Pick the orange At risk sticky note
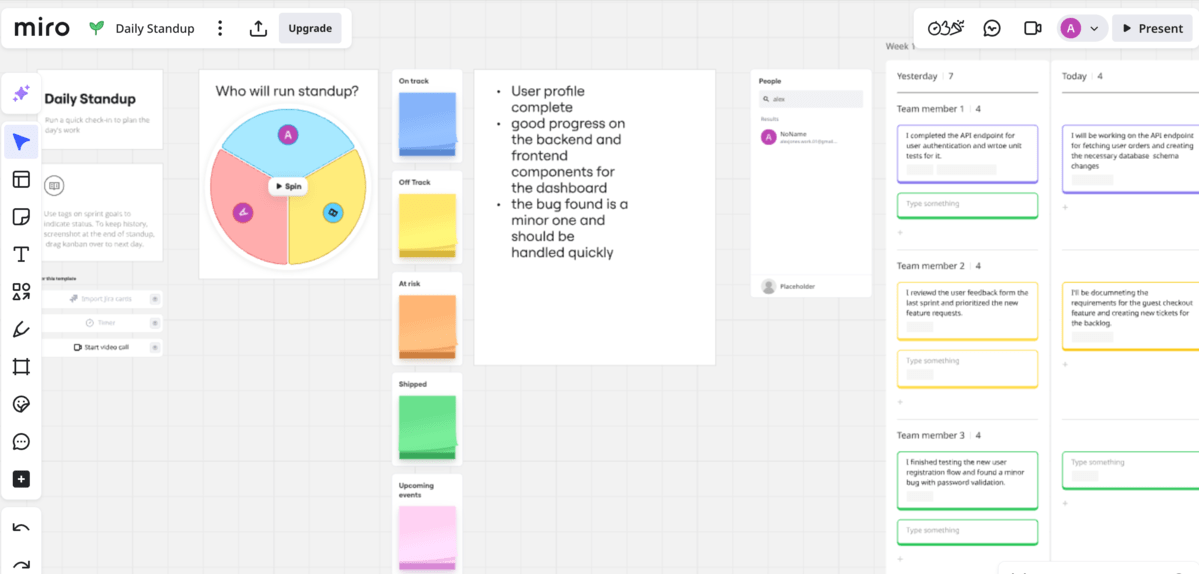Viewport: 1199px width, 574px height. [x=427, y=325]
